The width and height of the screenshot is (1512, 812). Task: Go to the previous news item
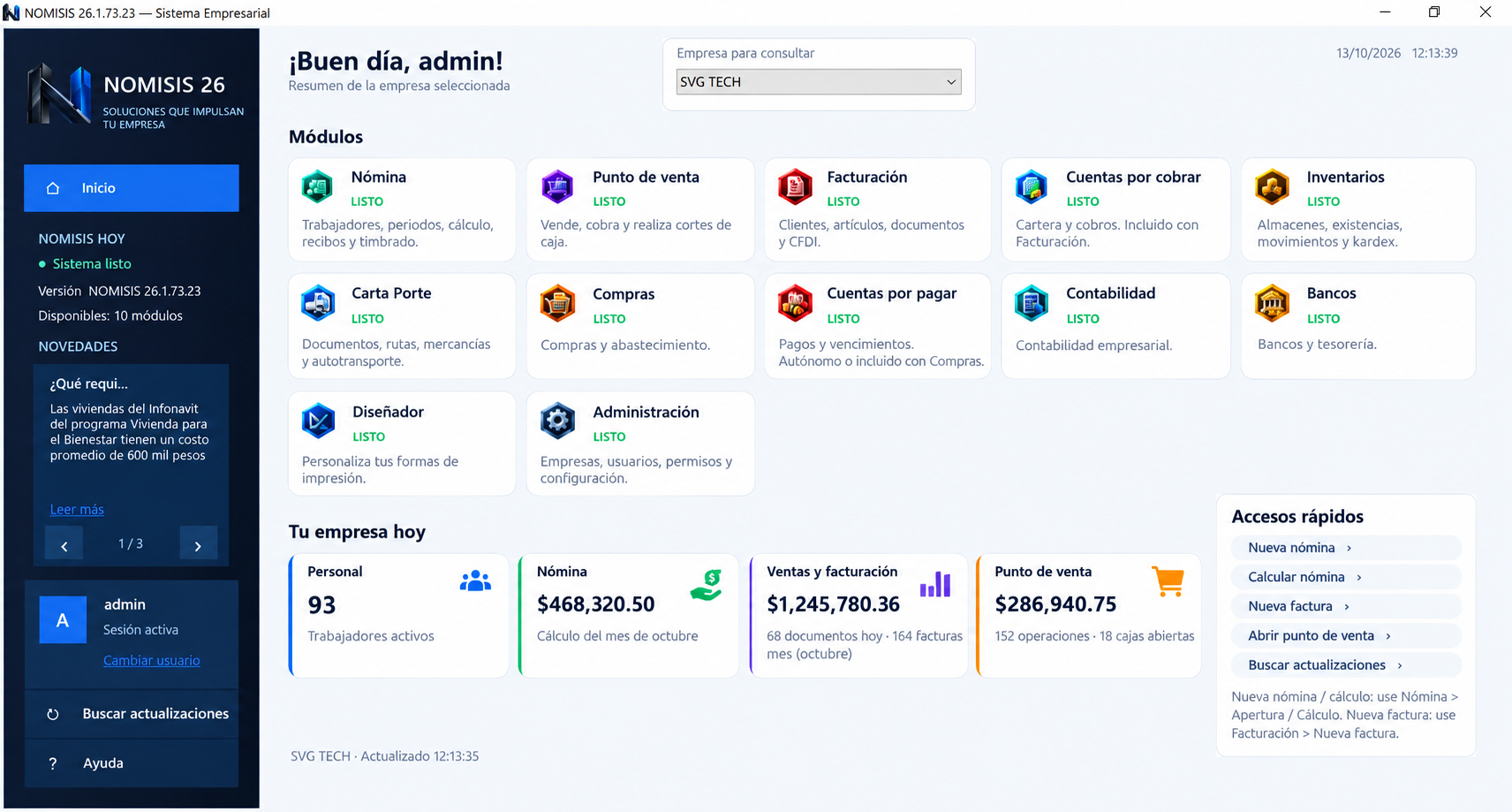pyautogui.click(x=64, y=544)
